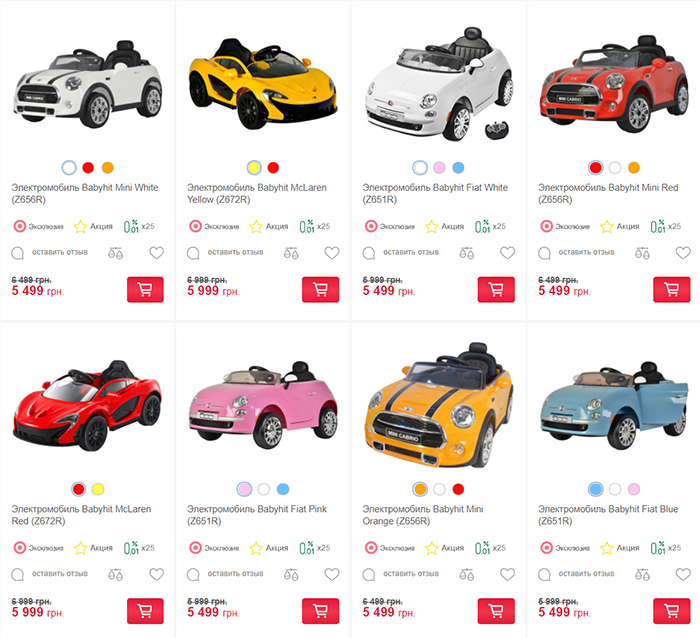700x638 pixels.
Task: Open the red McLaren product image
Action: [87, 405]
